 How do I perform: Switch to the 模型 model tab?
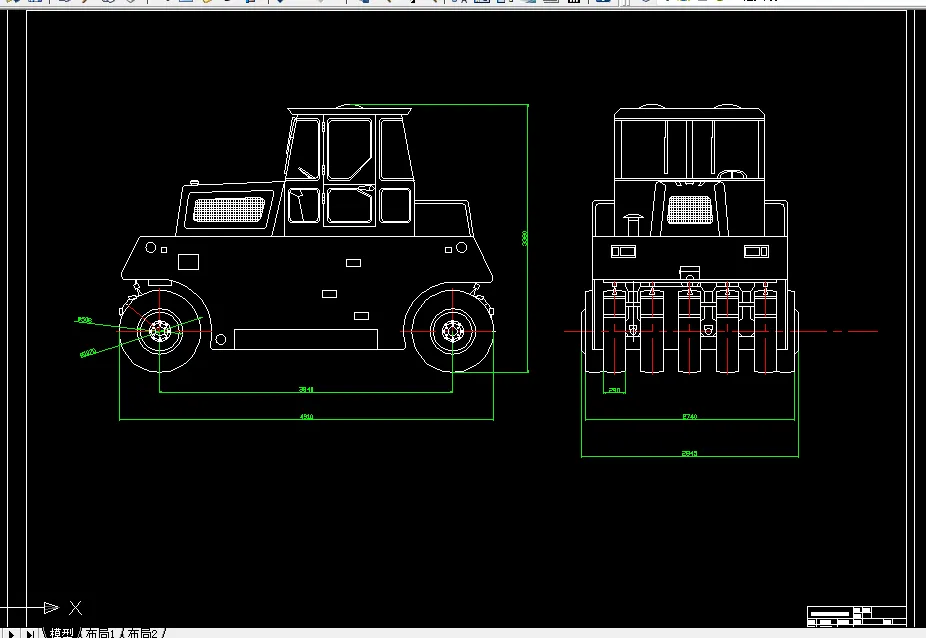tap(61, 633)
